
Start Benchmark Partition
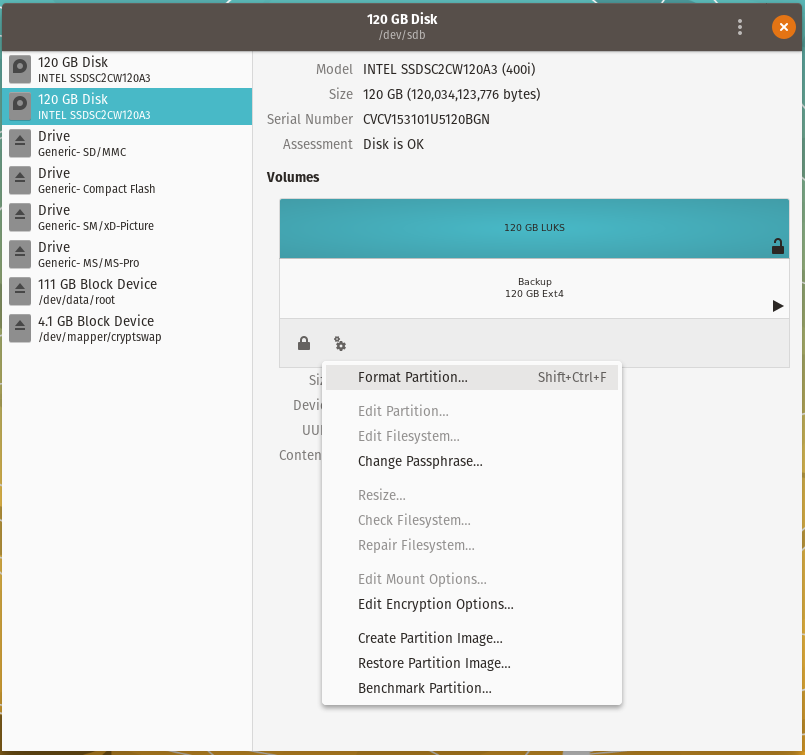[424, 688]
